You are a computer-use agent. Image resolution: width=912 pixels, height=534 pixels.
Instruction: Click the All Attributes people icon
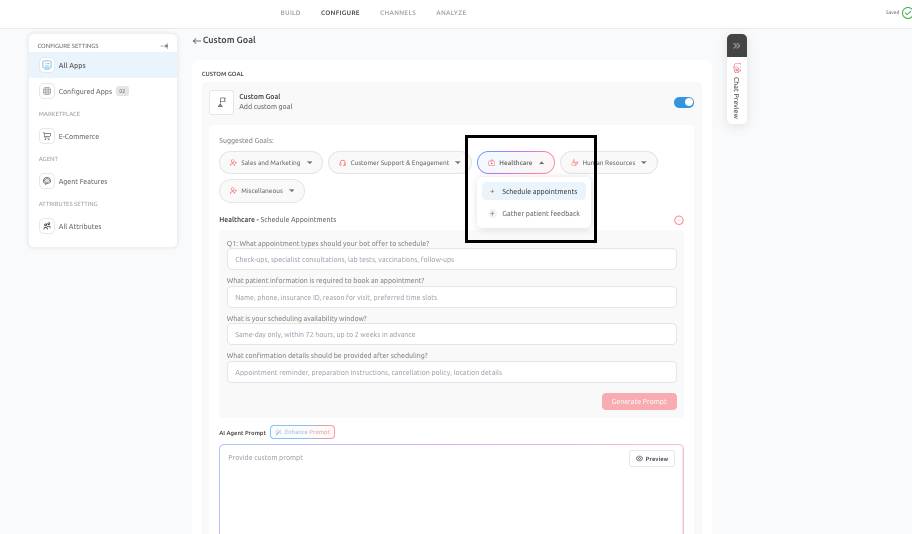pyautogui.click(x=47, y=226)
